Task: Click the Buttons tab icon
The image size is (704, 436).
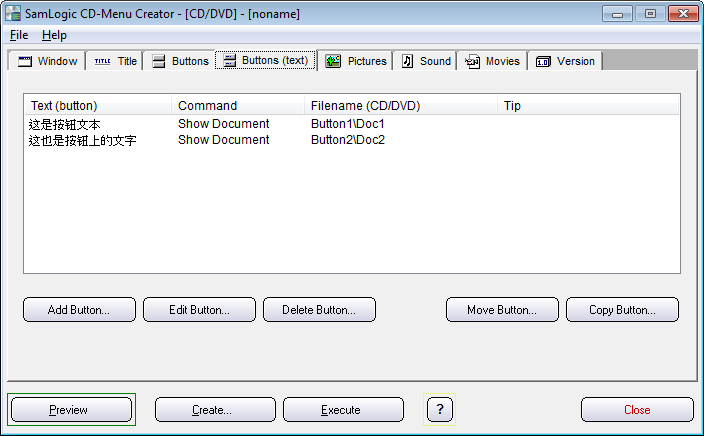Action: pyautogui.click(x=158, y=61)
